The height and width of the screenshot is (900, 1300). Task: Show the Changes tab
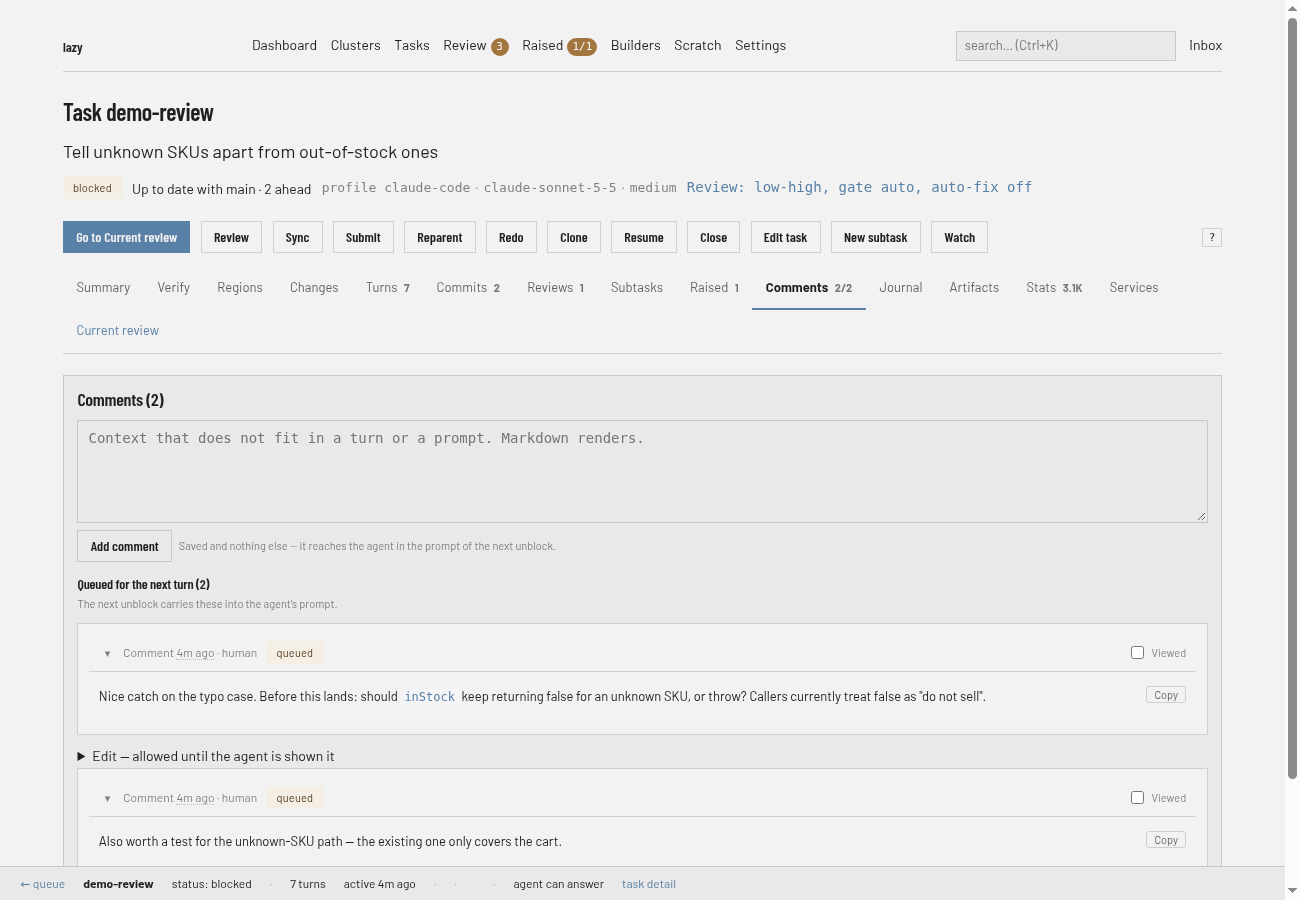point(314,287)
